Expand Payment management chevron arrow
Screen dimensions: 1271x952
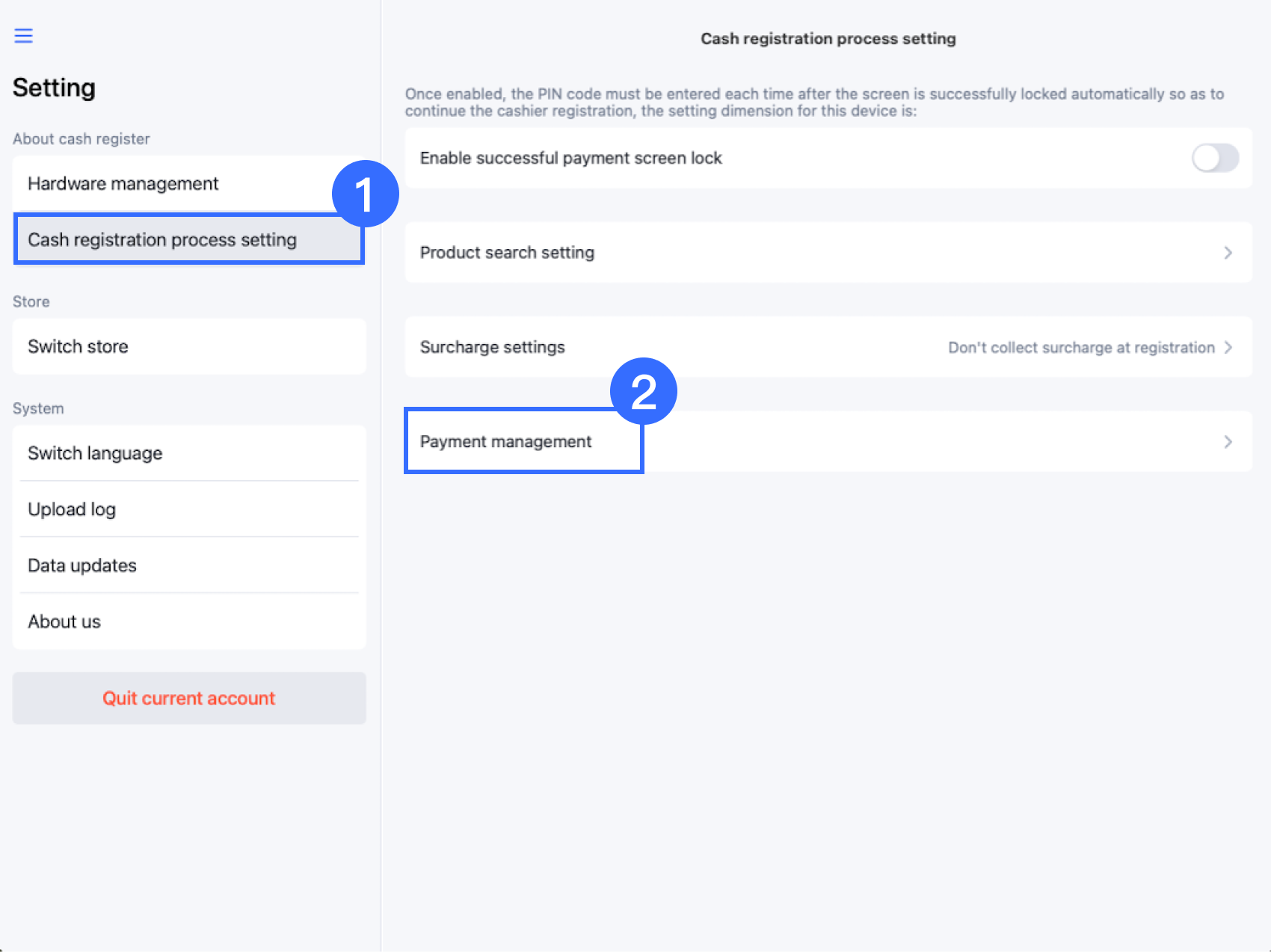pos(1228,442)
